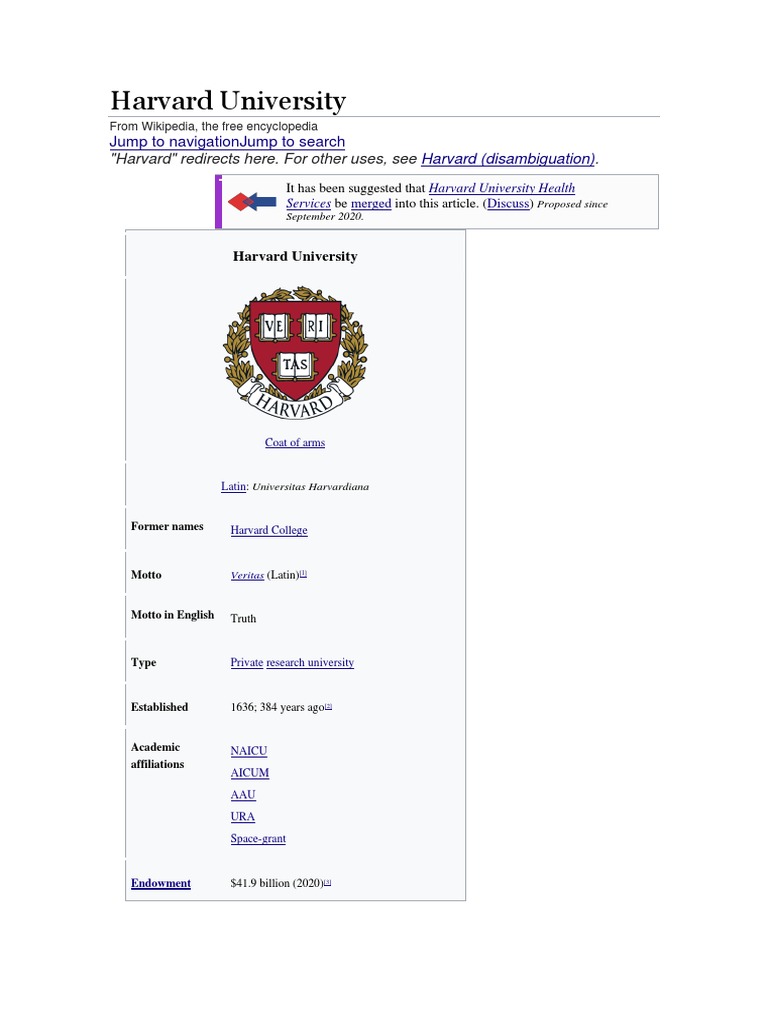This screenshot has height=1024, width=768.
Task: Open the 'Coat of arms' caption link
Action: tap(295, 442)
